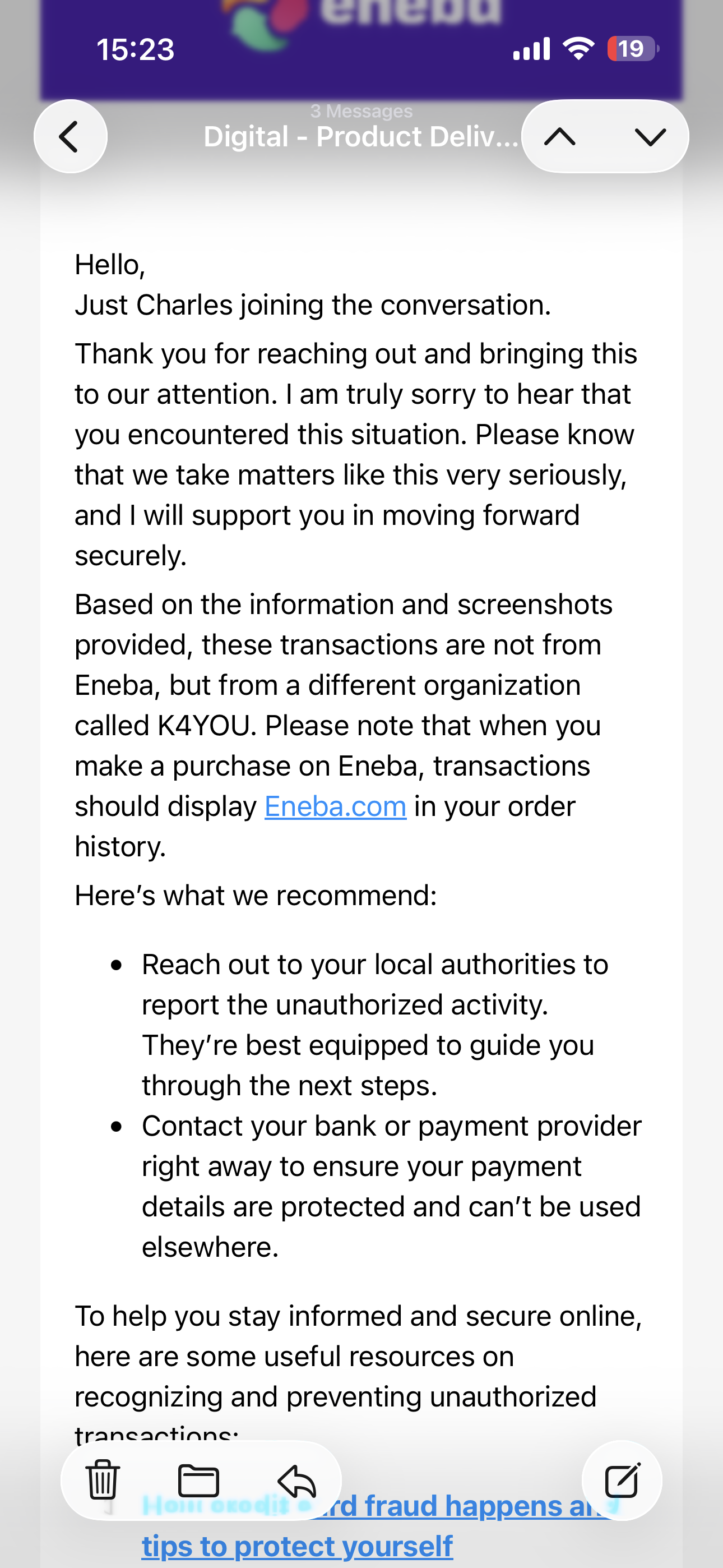Screen dimensions: 723x1568
Task: Tap the 15:23 clock in status bar
Action: (x=135, y=49)
